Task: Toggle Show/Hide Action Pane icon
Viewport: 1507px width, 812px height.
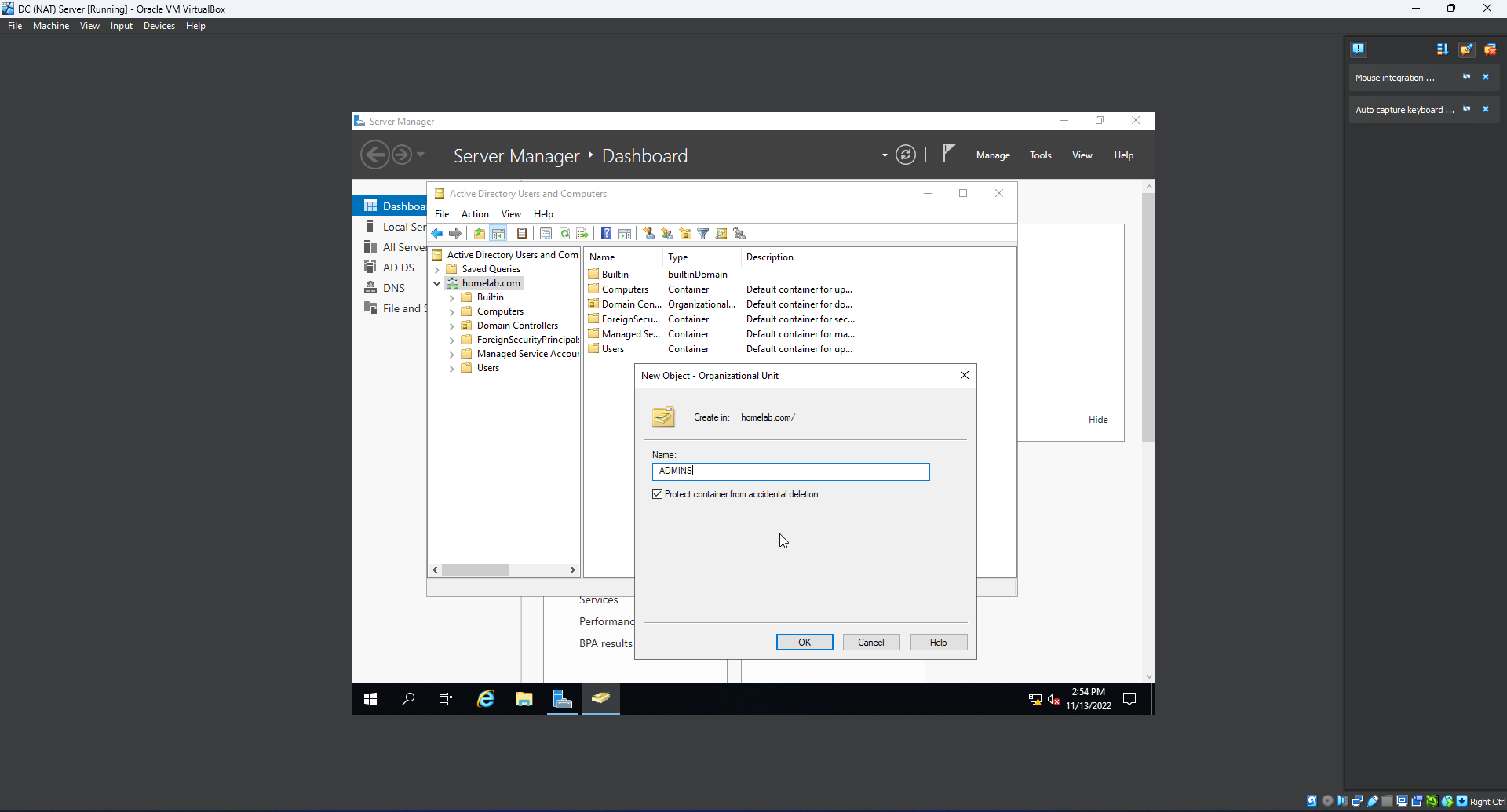Action: (x=625, y=234)
